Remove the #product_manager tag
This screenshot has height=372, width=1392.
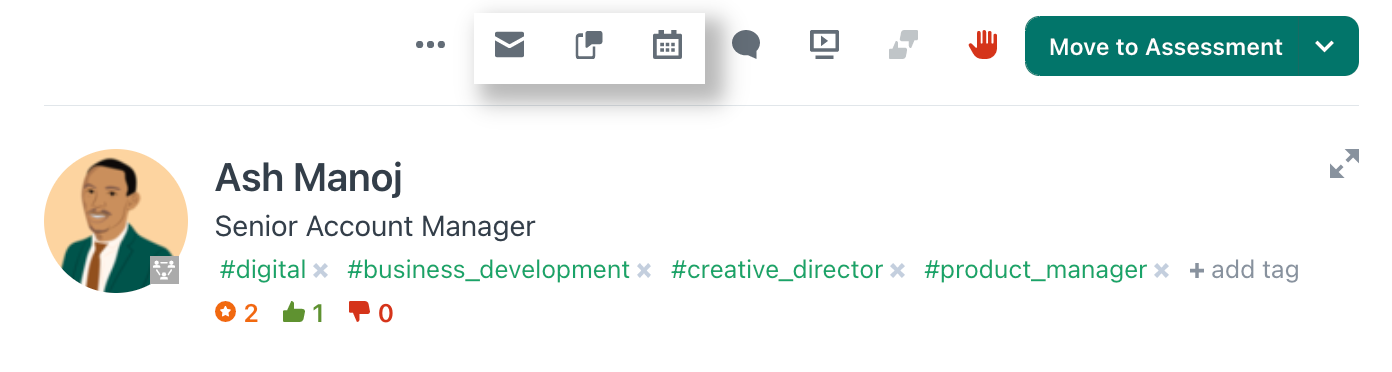click(1161, 270)
